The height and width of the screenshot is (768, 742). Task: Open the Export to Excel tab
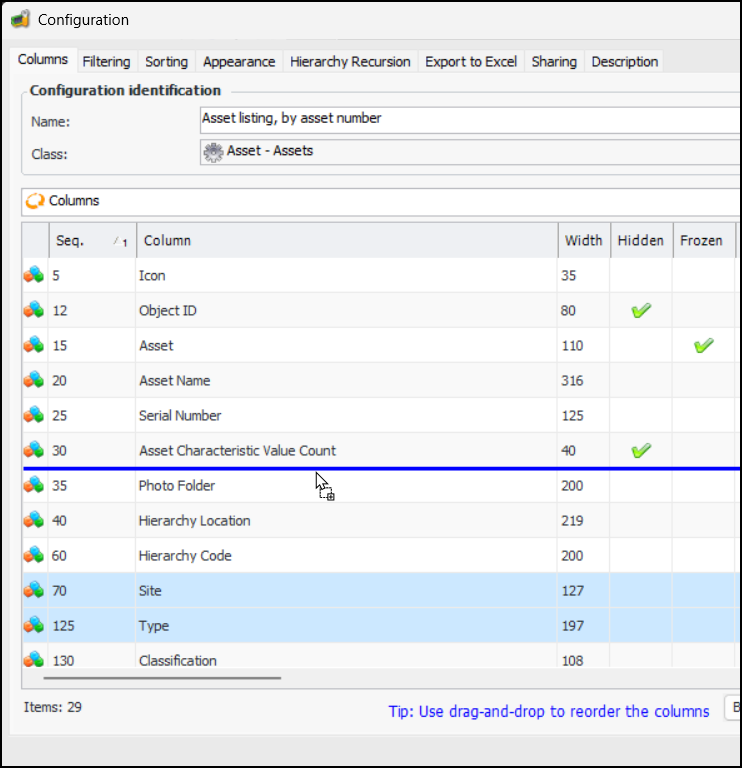pos(471,62)
